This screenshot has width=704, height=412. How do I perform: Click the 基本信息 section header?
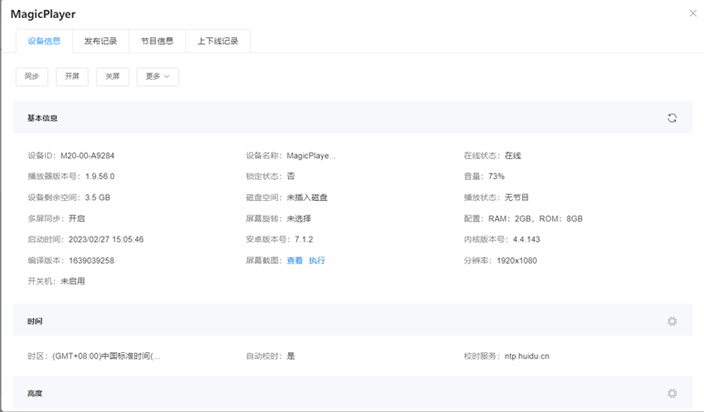[42, 118]
